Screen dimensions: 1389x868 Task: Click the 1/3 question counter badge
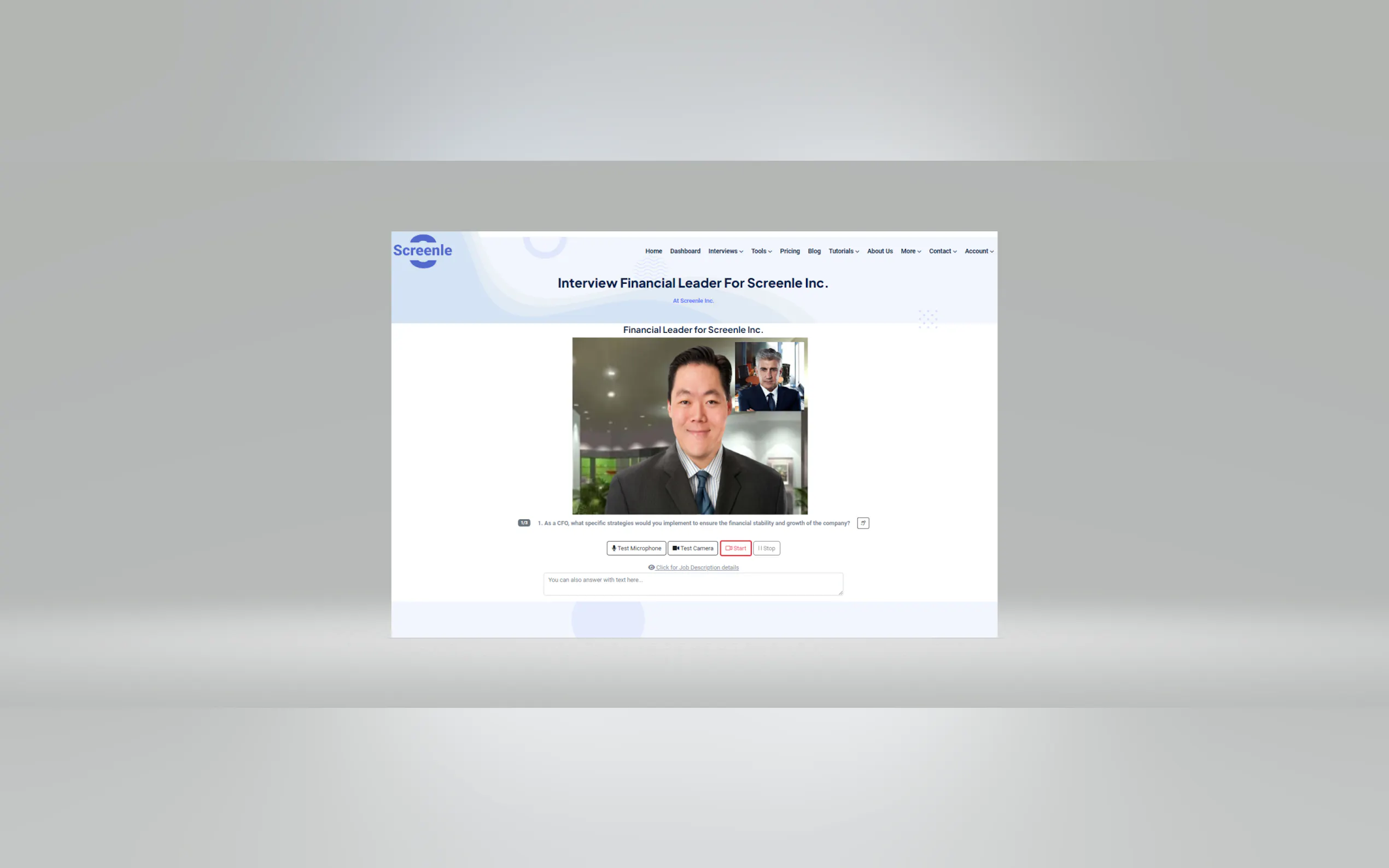[524, 523]
